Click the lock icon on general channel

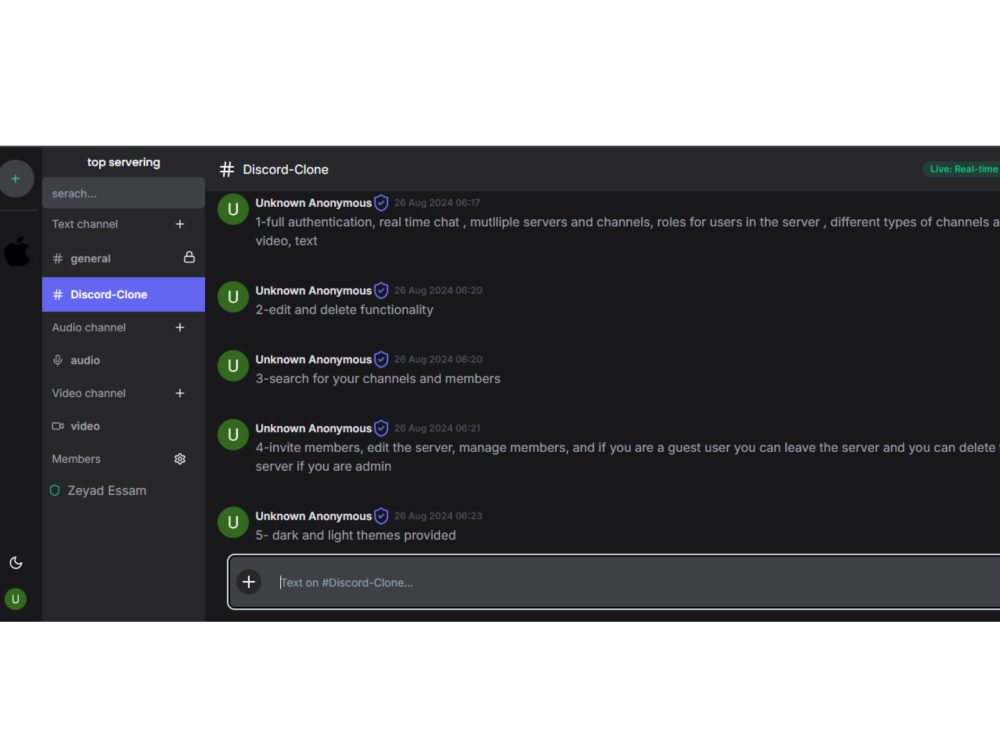pyautogui.click(x=189, y=257)
